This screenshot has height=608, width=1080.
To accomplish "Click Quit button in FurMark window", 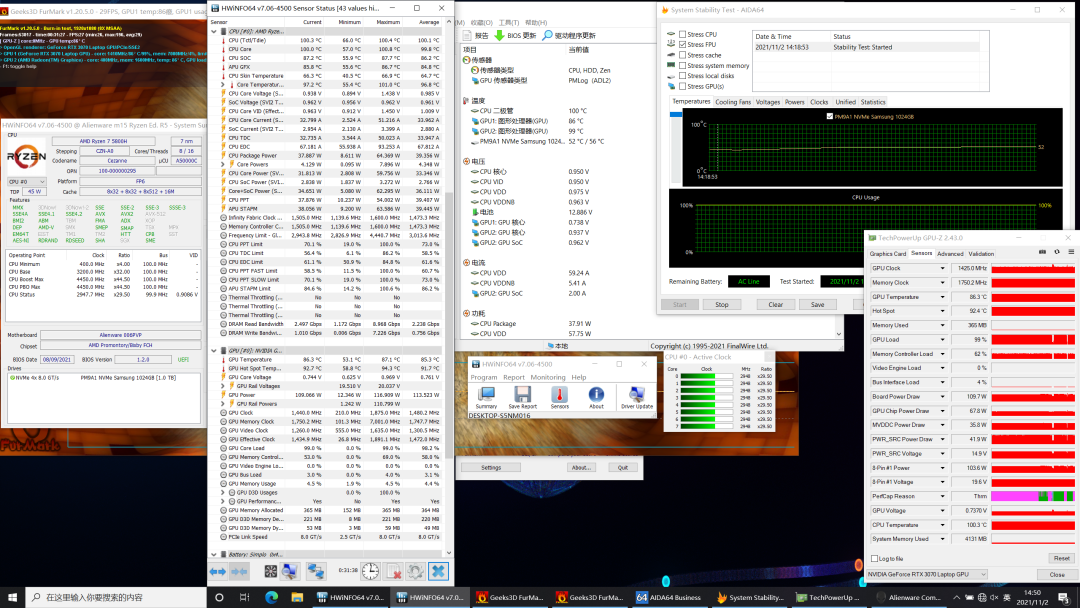I will pyautogui.click(x=623, y=468).
